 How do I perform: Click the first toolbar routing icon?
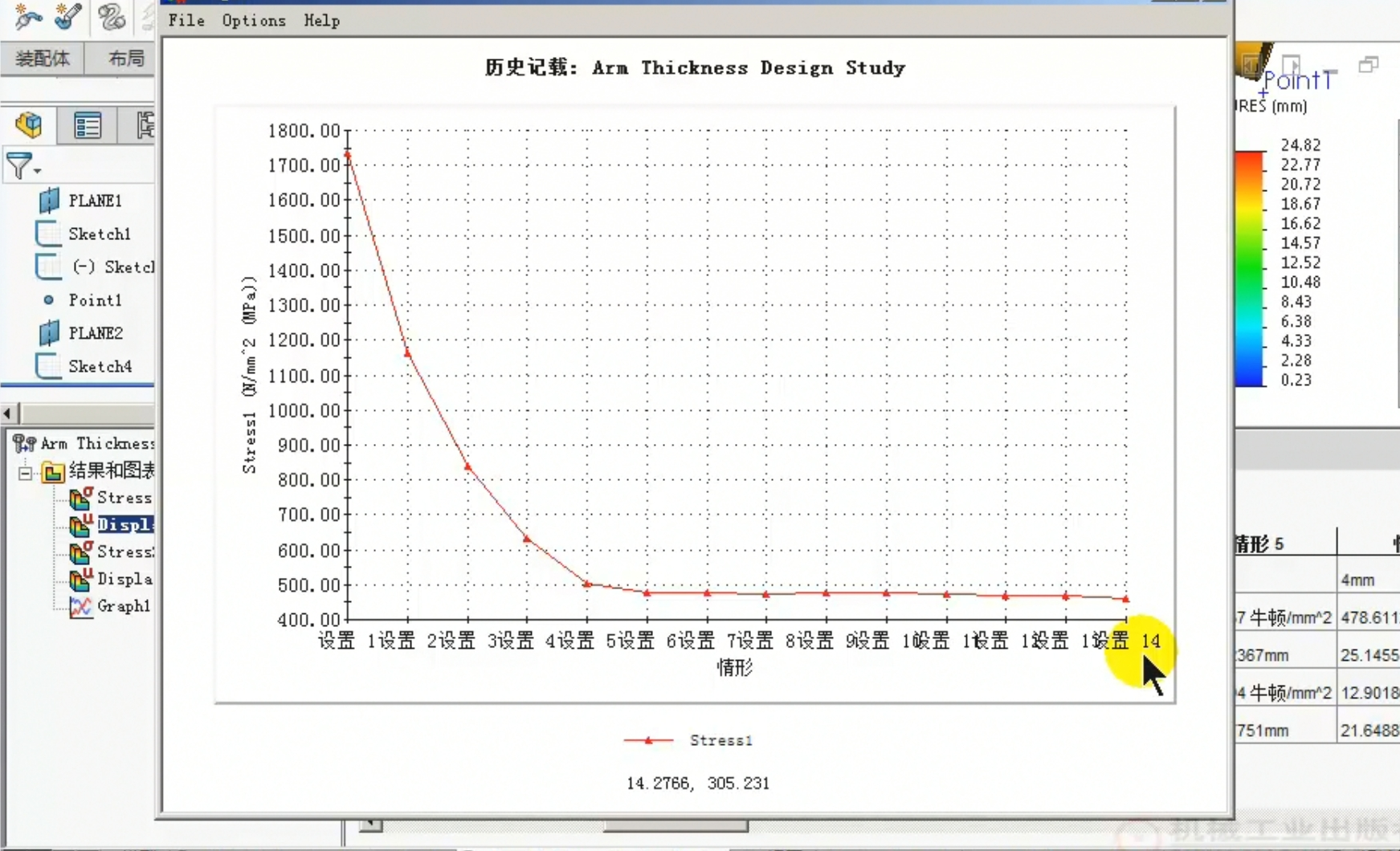[28, 16]
